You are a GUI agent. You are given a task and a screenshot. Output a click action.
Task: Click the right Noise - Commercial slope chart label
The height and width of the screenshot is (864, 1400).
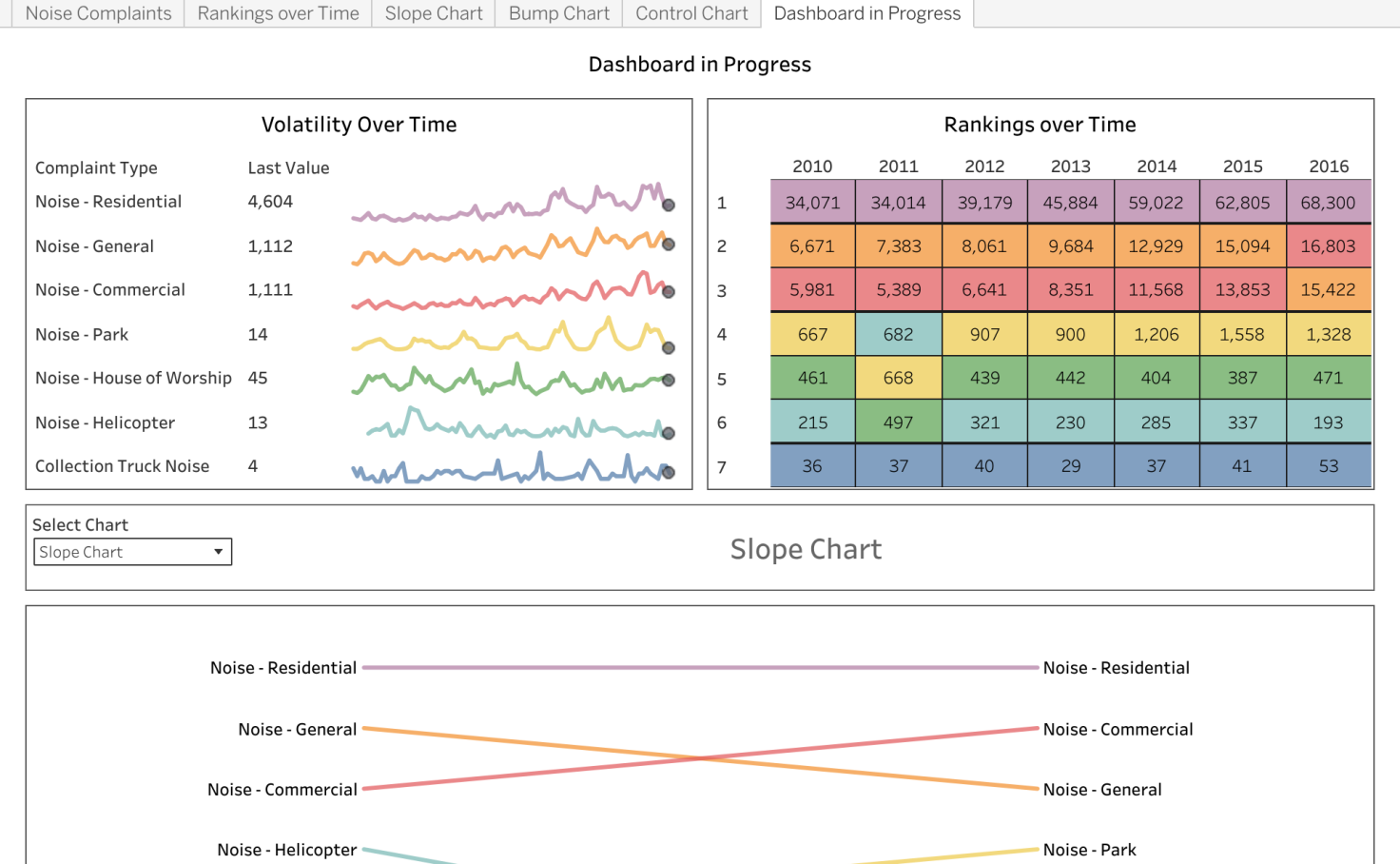pyautogui.click(x=1118, y=730)
